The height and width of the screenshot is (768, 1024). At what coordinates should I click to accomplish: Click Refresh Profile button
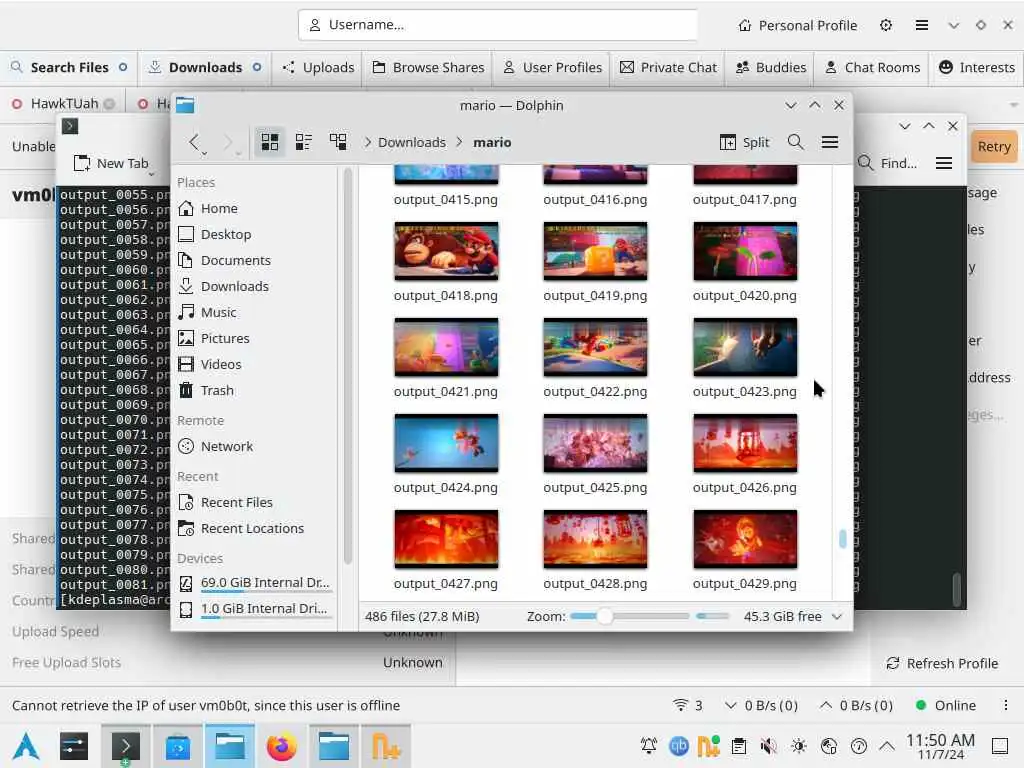point(942,664)
